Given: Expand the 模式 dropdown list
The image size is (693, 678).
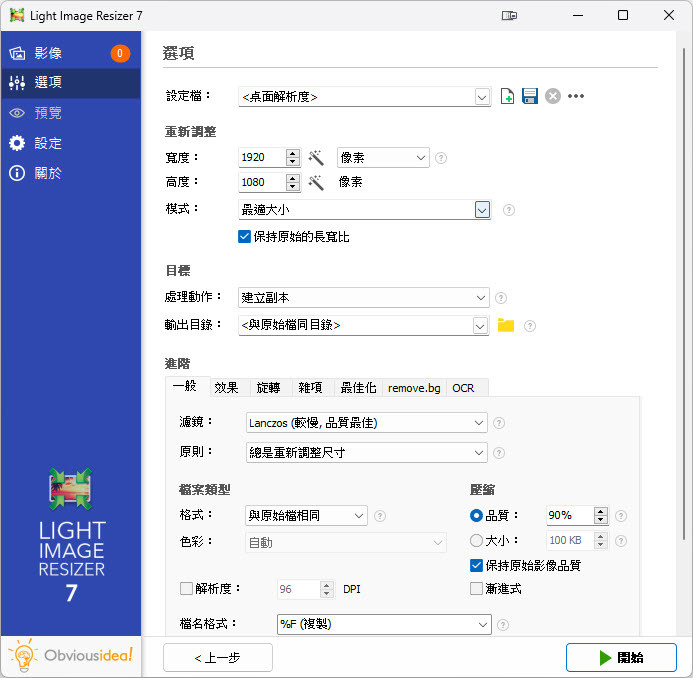Looking at the screenshot, I should click(x=482, y=210).
